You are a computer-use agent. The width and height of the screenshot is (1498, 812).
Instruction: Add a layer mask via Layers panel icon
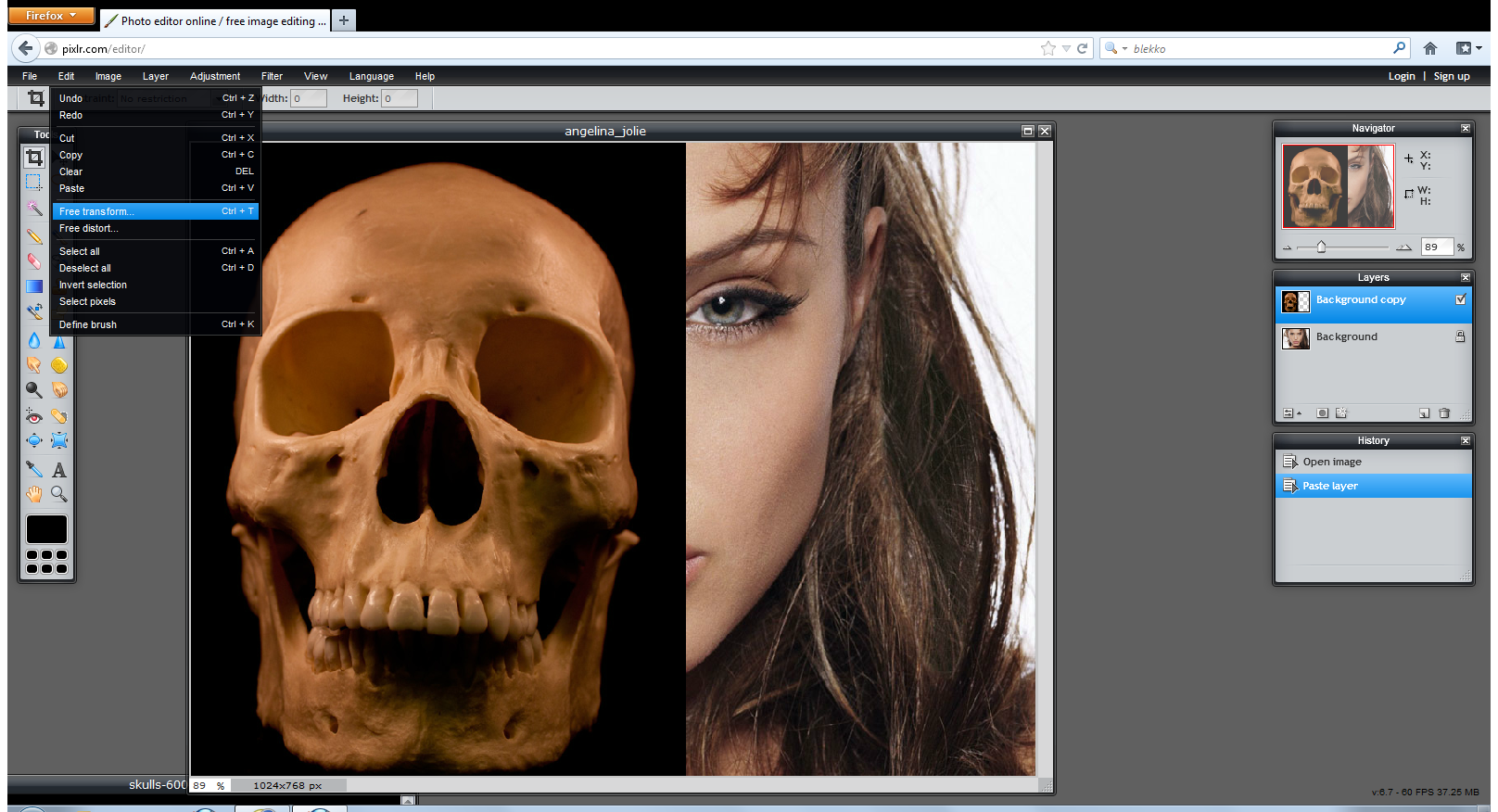(1323, 413)
